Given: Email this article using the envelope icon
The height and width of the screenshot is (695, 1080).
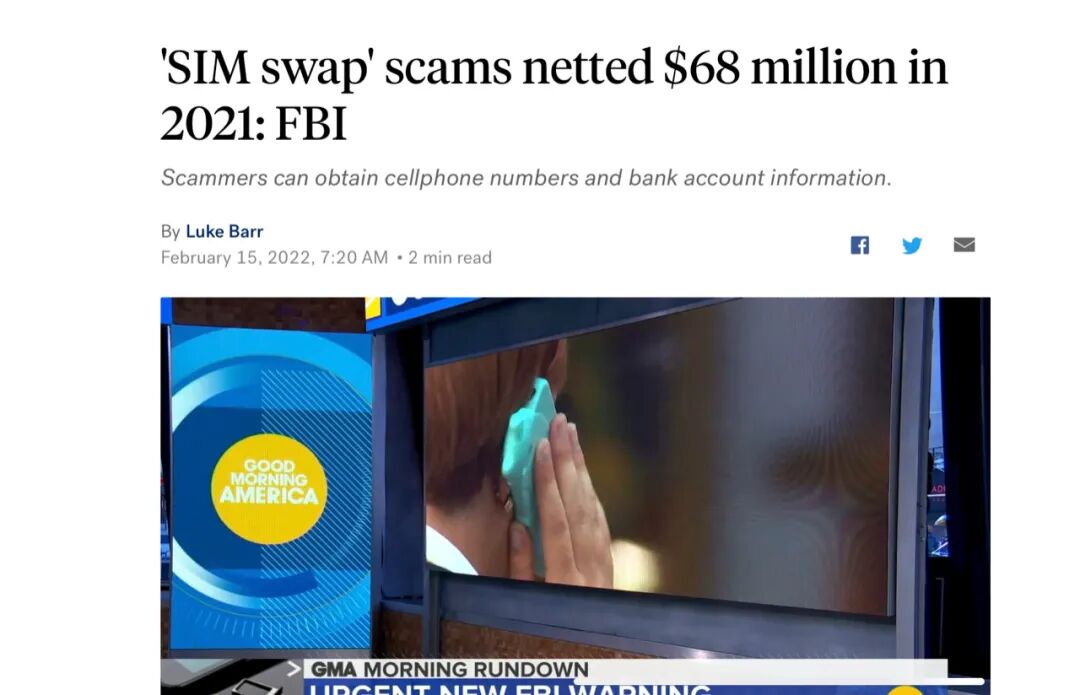Looking at the screenshot, I should pos(964,245).
